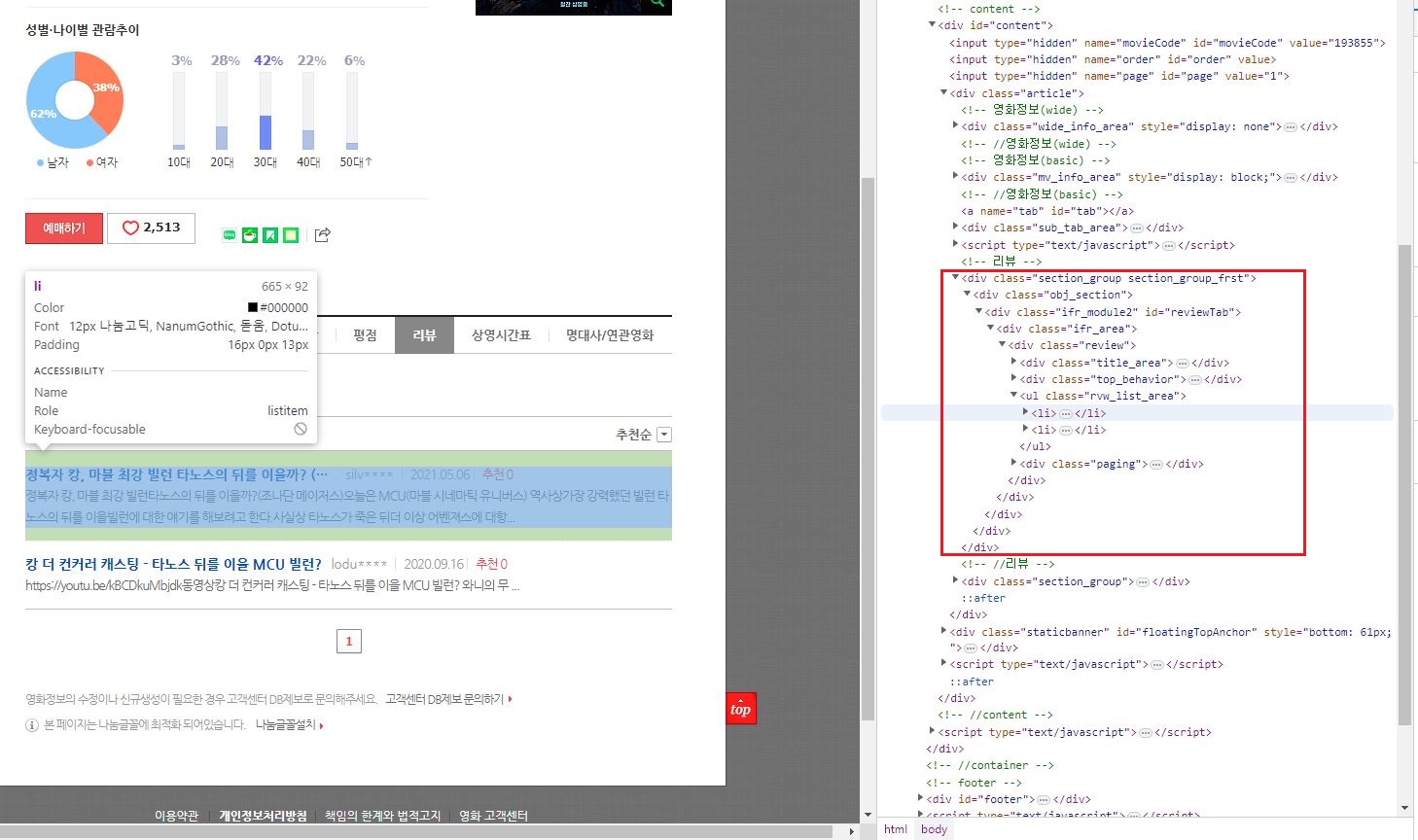
Task: Click ellipsis of title_area div
Action: [x=1182, y=364]
